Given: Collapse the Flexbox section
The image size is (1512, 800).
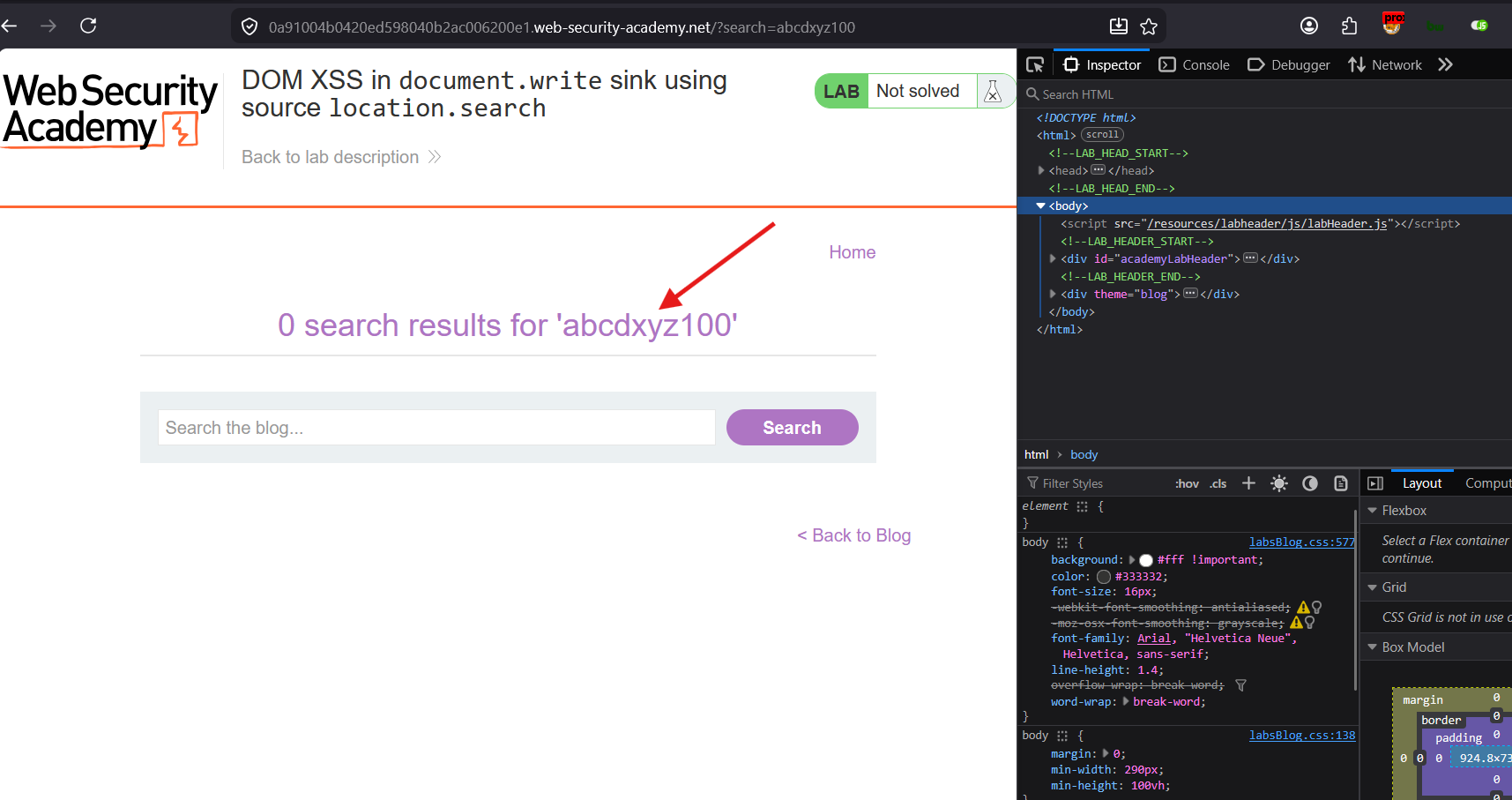Looking at the screenshot, I should [1372, 511].
